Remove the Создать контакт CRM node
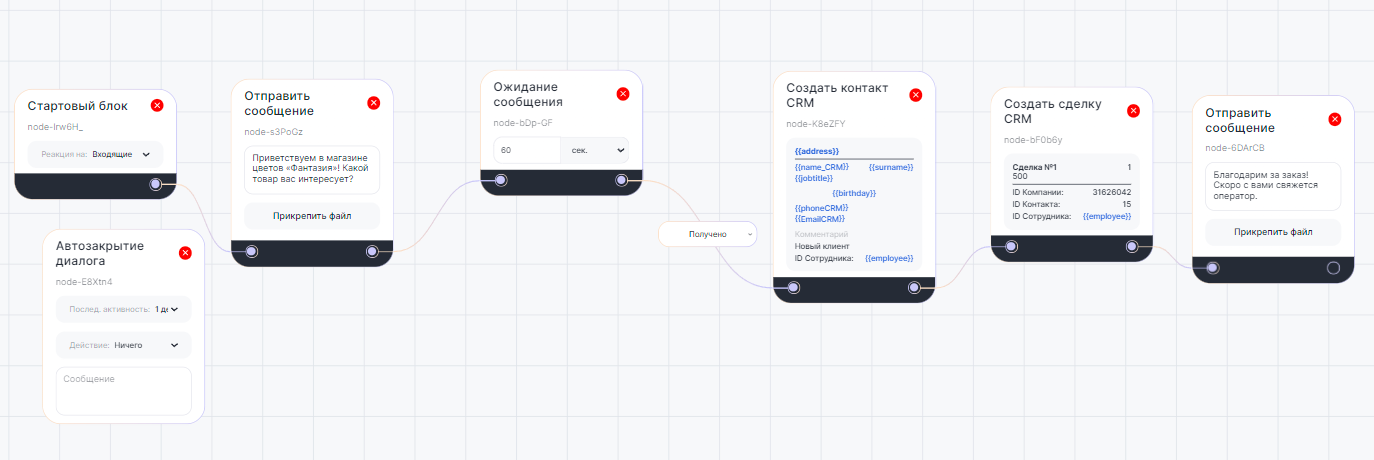The width and height of the screenshot is (1374, 460). [x=915, y=95]
